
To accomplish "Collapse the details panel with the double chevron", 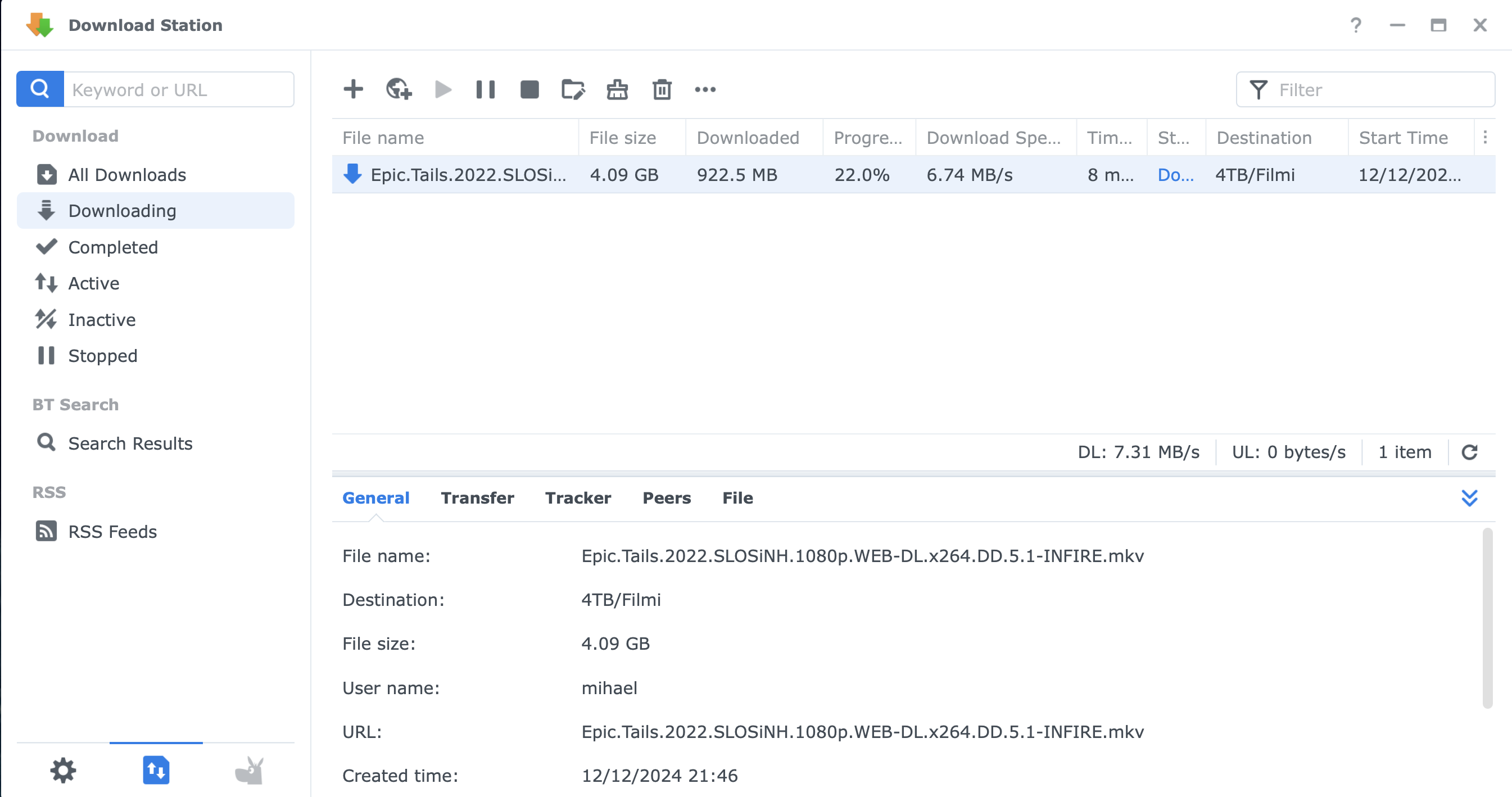I will coord(1469,497).
